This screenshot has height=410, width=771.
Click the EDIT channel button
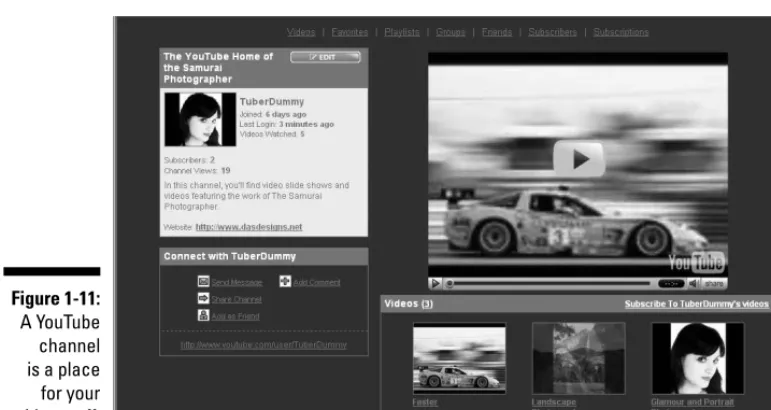(325, 57)
